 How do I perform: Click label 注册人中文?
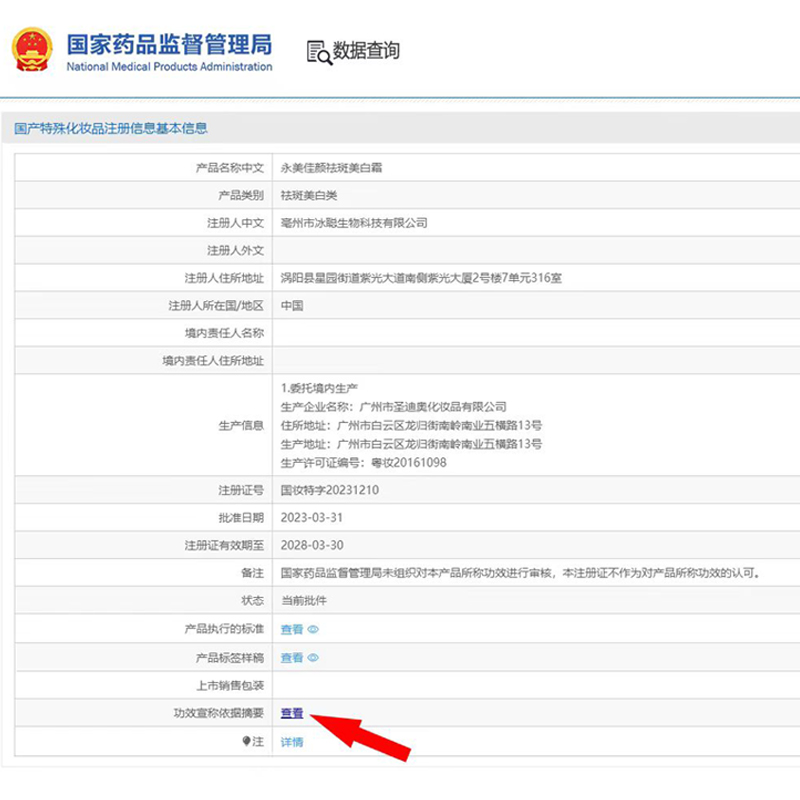point(235,223)
